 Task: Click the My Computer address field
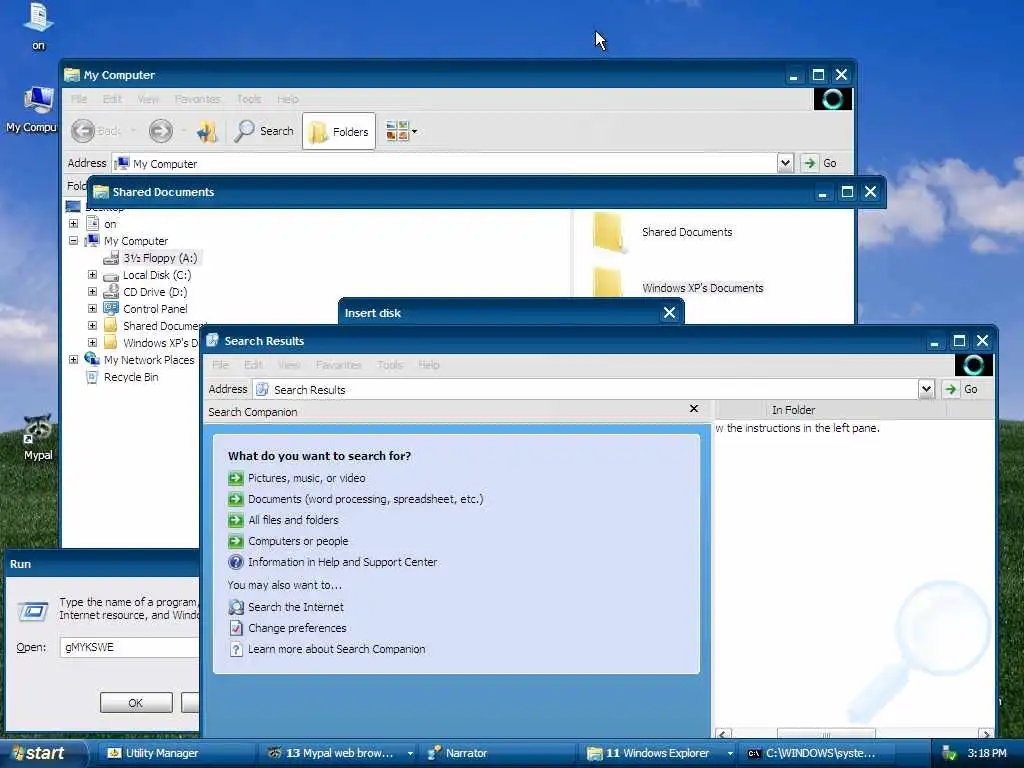444,163
